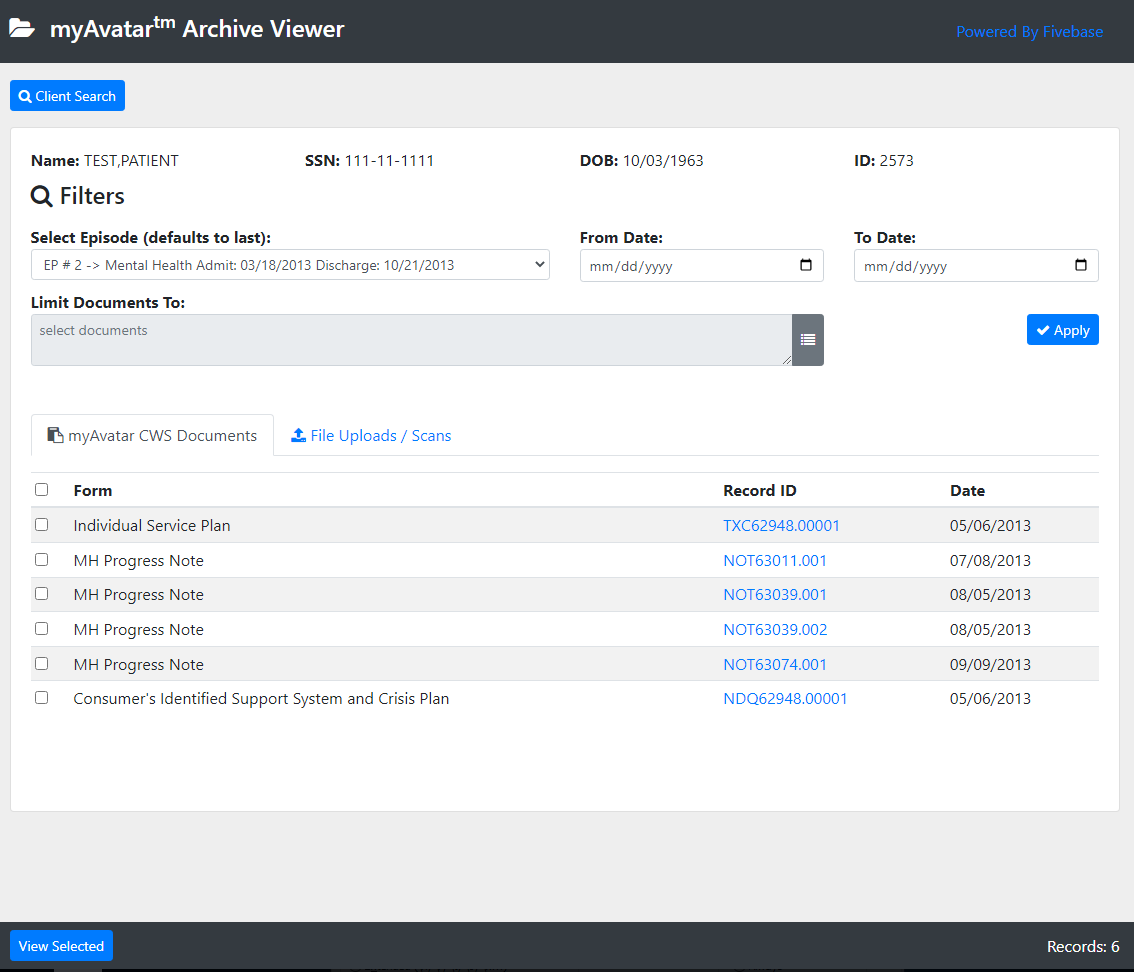Select checkbox for MH Progress Note NOT63011.001
The height and width of the screenshot is (972, 1134).
41,559
